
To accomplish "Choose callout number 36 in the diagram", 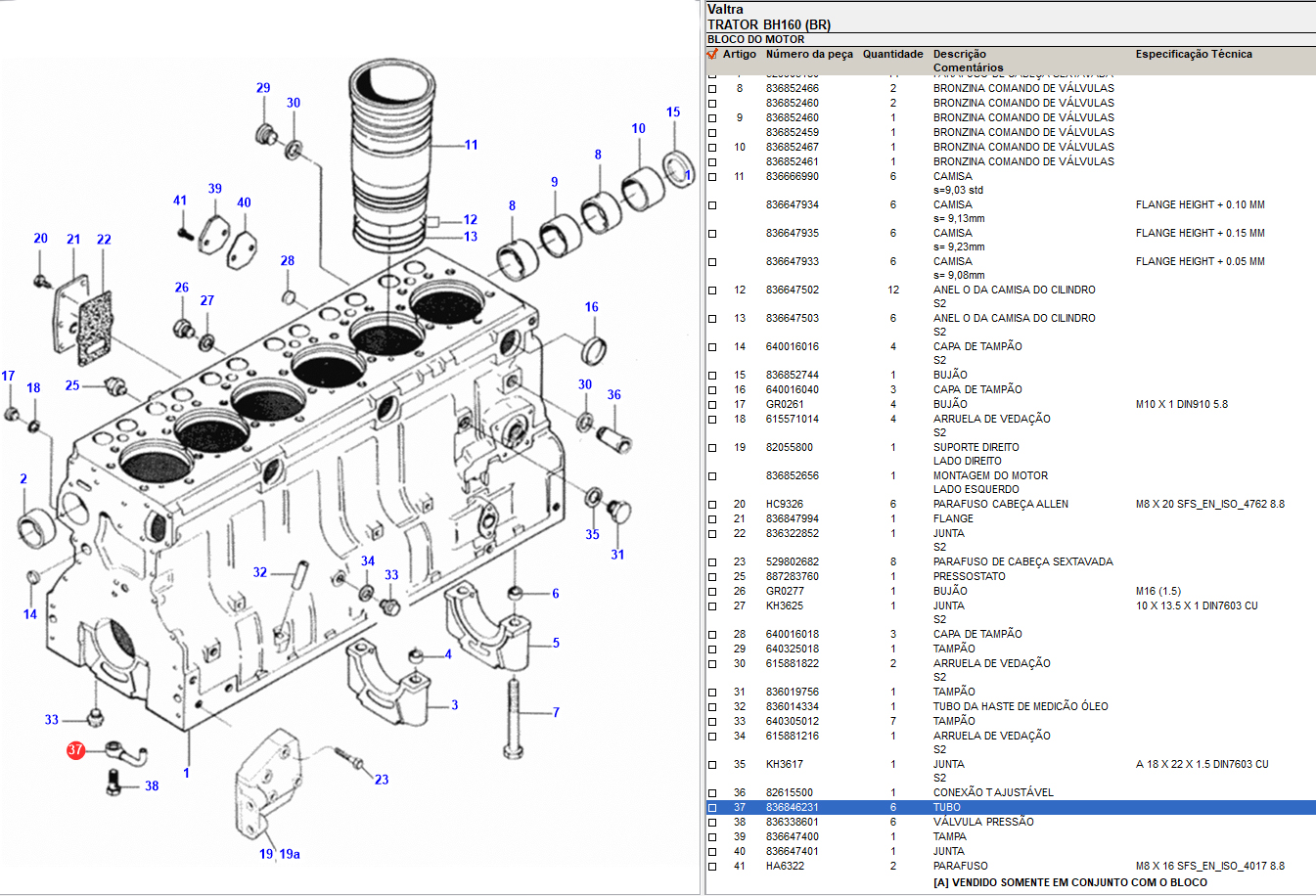I will (x=613, y=395).
